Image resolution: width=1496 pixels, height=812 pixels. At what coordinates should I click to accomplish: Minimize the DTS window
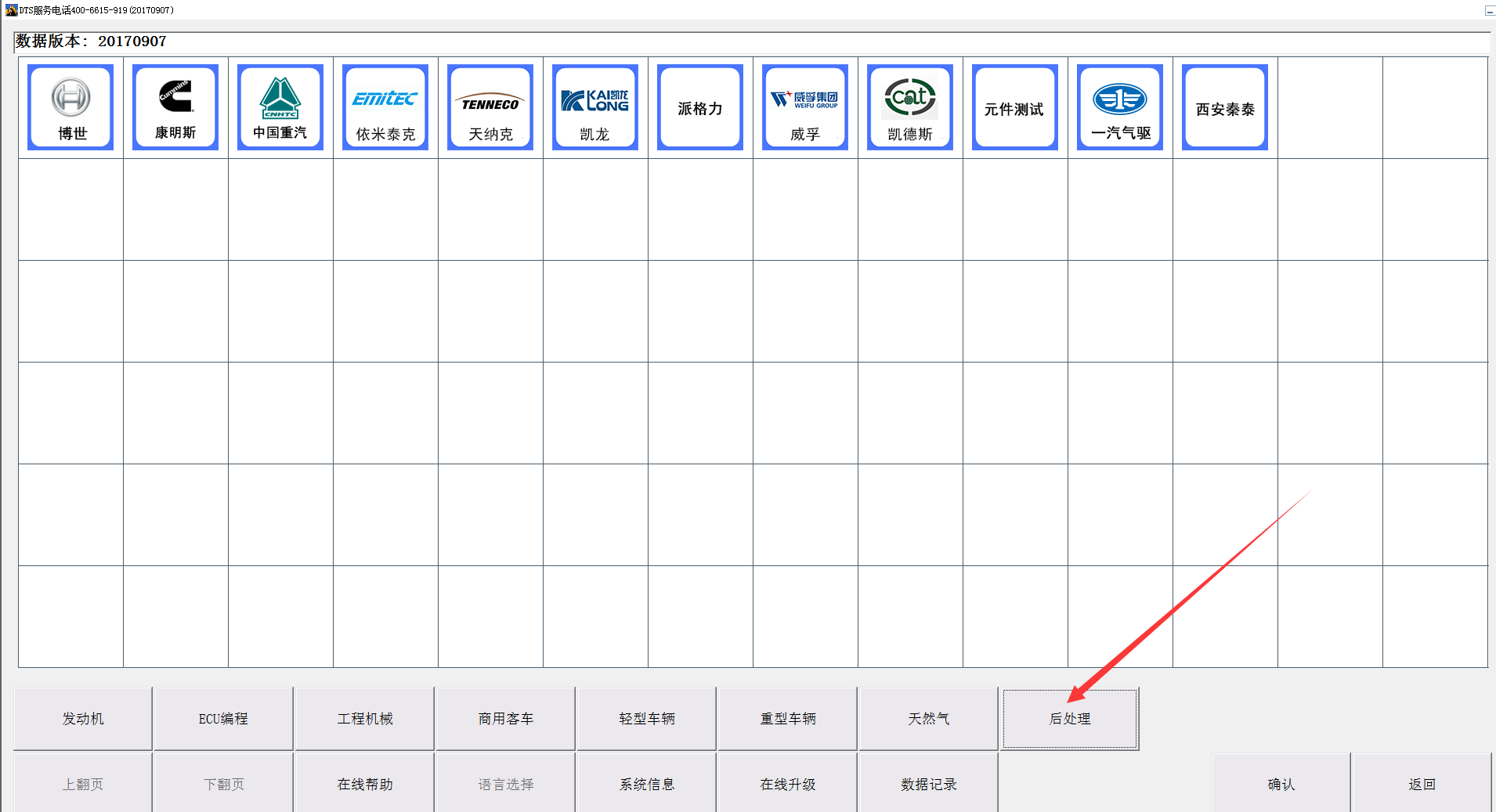pyautogui.click(x=1490, y=10)
